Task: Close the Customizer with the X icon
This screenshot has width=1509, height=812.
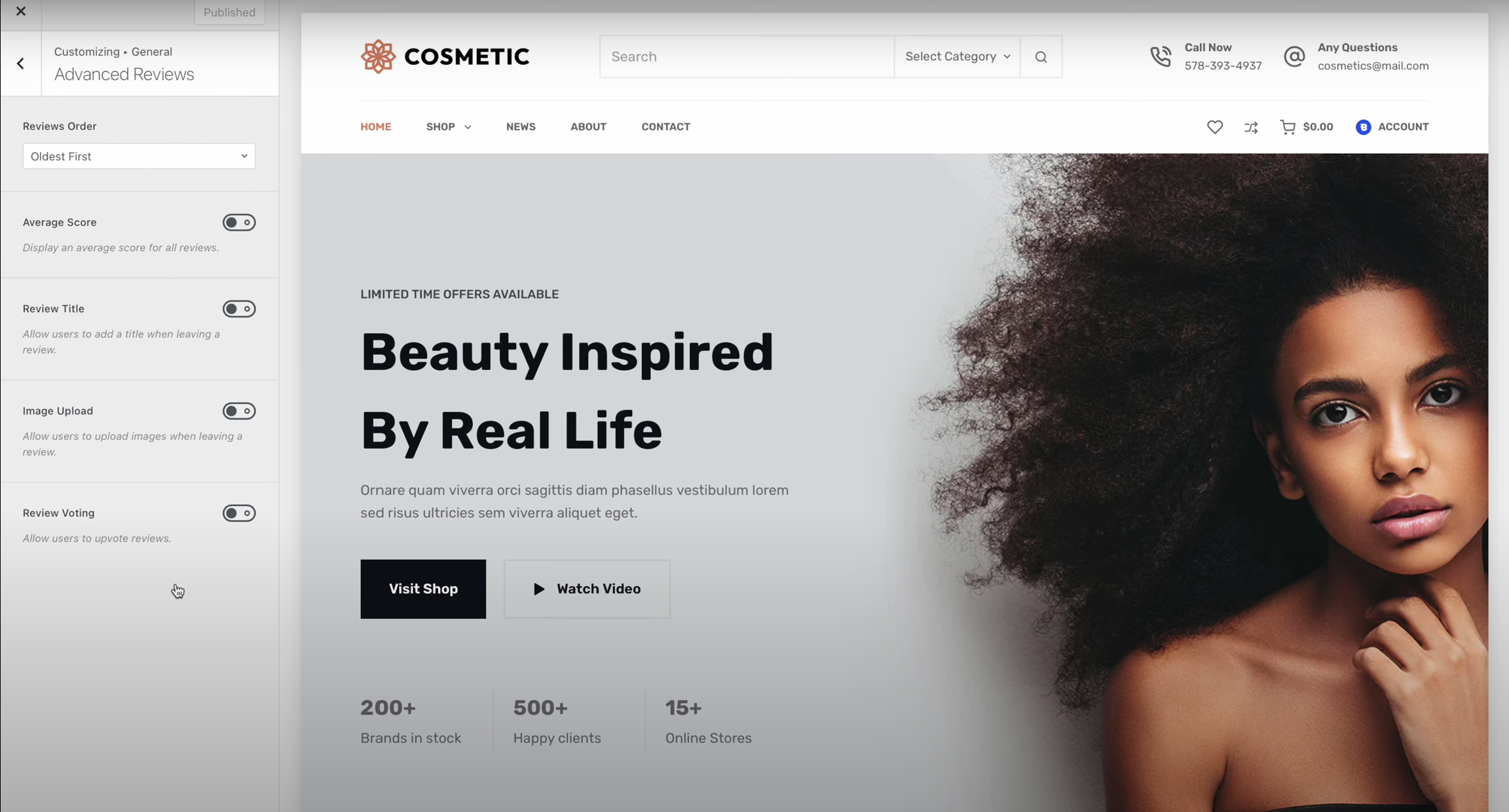Action: (x=21, y=11)
